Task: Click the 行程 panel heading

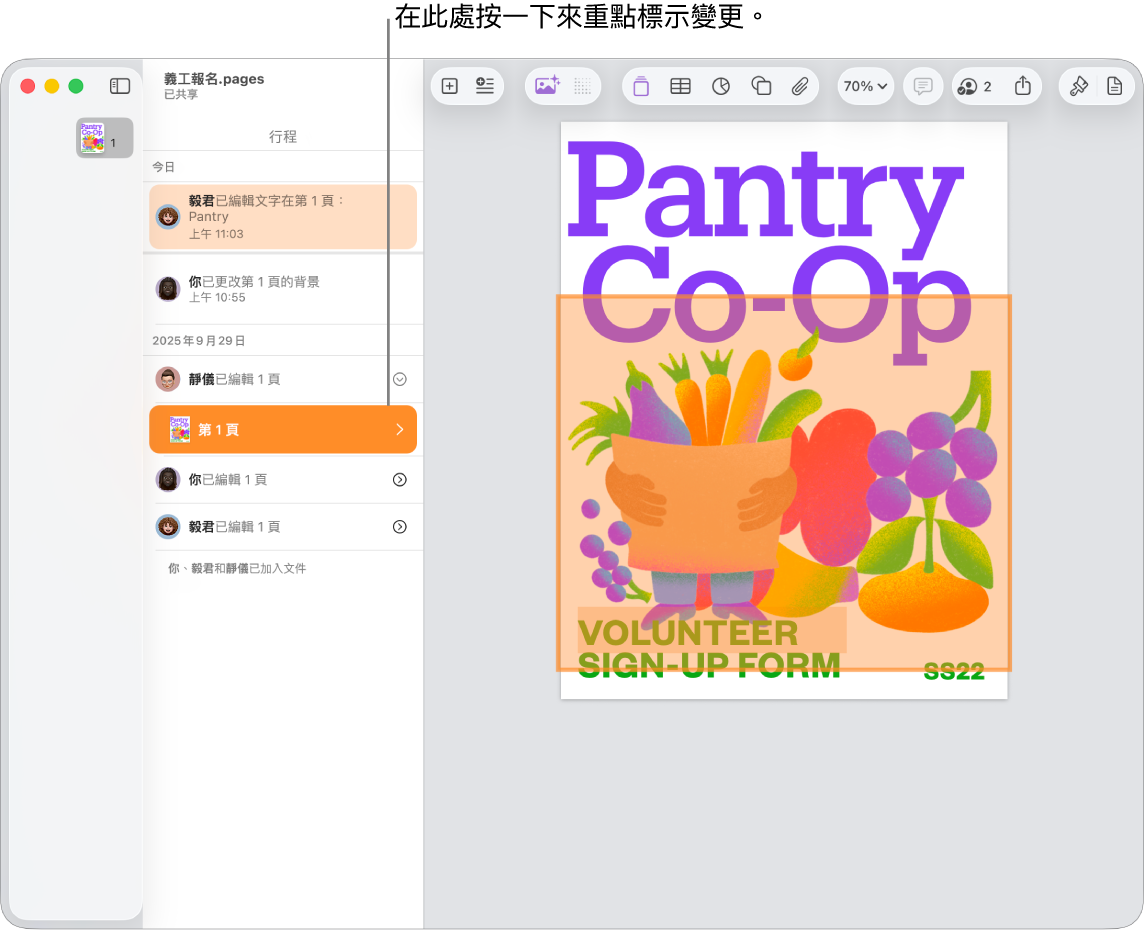Action: point(283,136)
